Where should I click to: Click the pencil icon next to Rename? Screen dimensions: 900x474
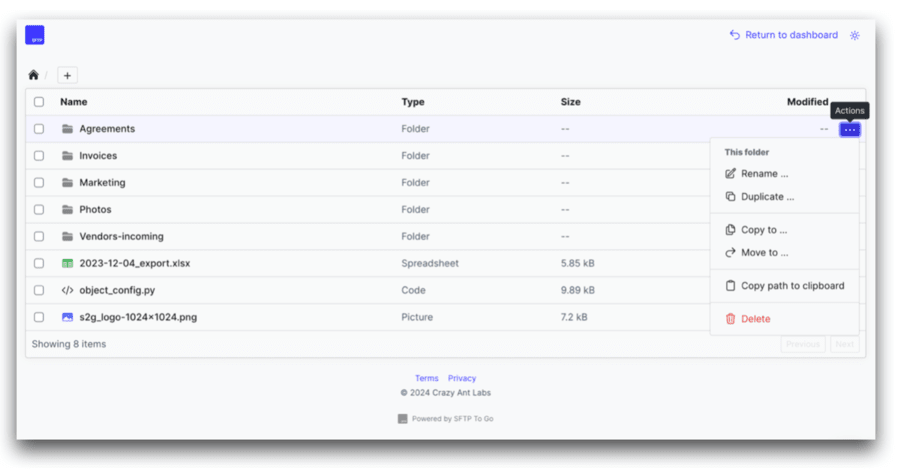coord(730,174)
